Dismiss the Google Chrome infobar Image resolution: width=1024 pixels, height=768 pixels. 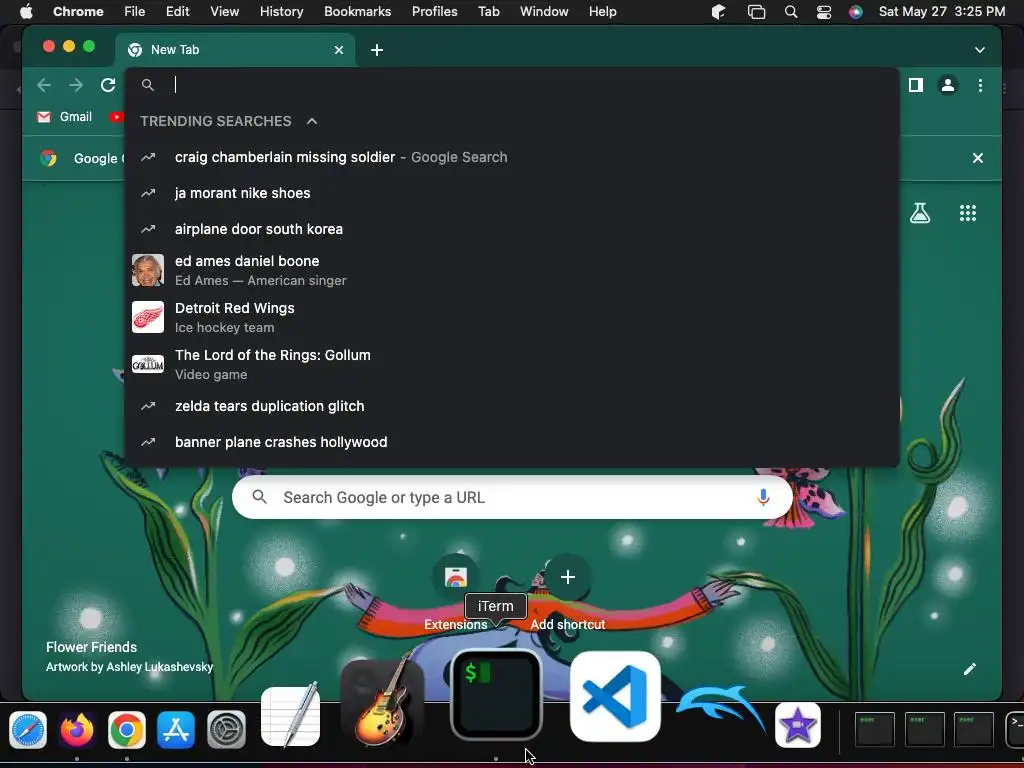[x=978, y=158]
